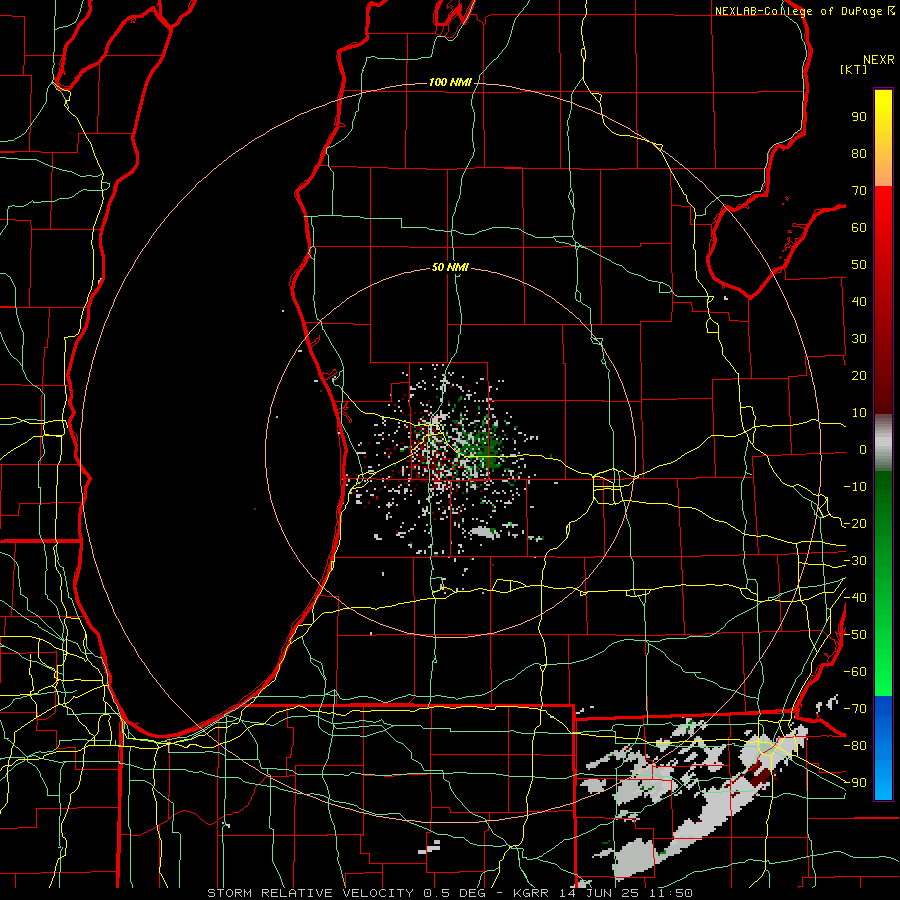The height and width of the screenshot is (900, 900).
Task: Click the 30 value on velocity scale
Action: point(859,339)
